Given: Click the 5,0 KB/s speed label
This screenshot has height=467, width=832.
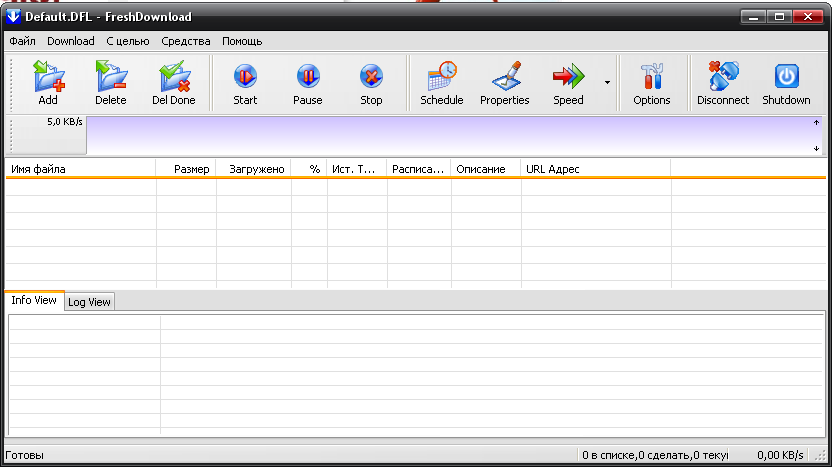Looking at the screenshot, I should [65, 122].
